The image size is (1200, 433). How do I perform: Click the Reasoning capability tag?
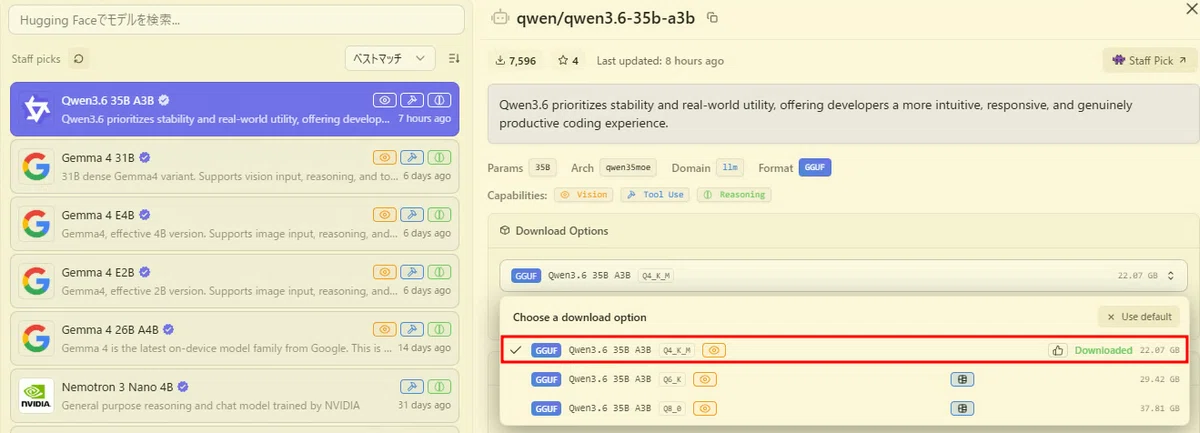734,195
